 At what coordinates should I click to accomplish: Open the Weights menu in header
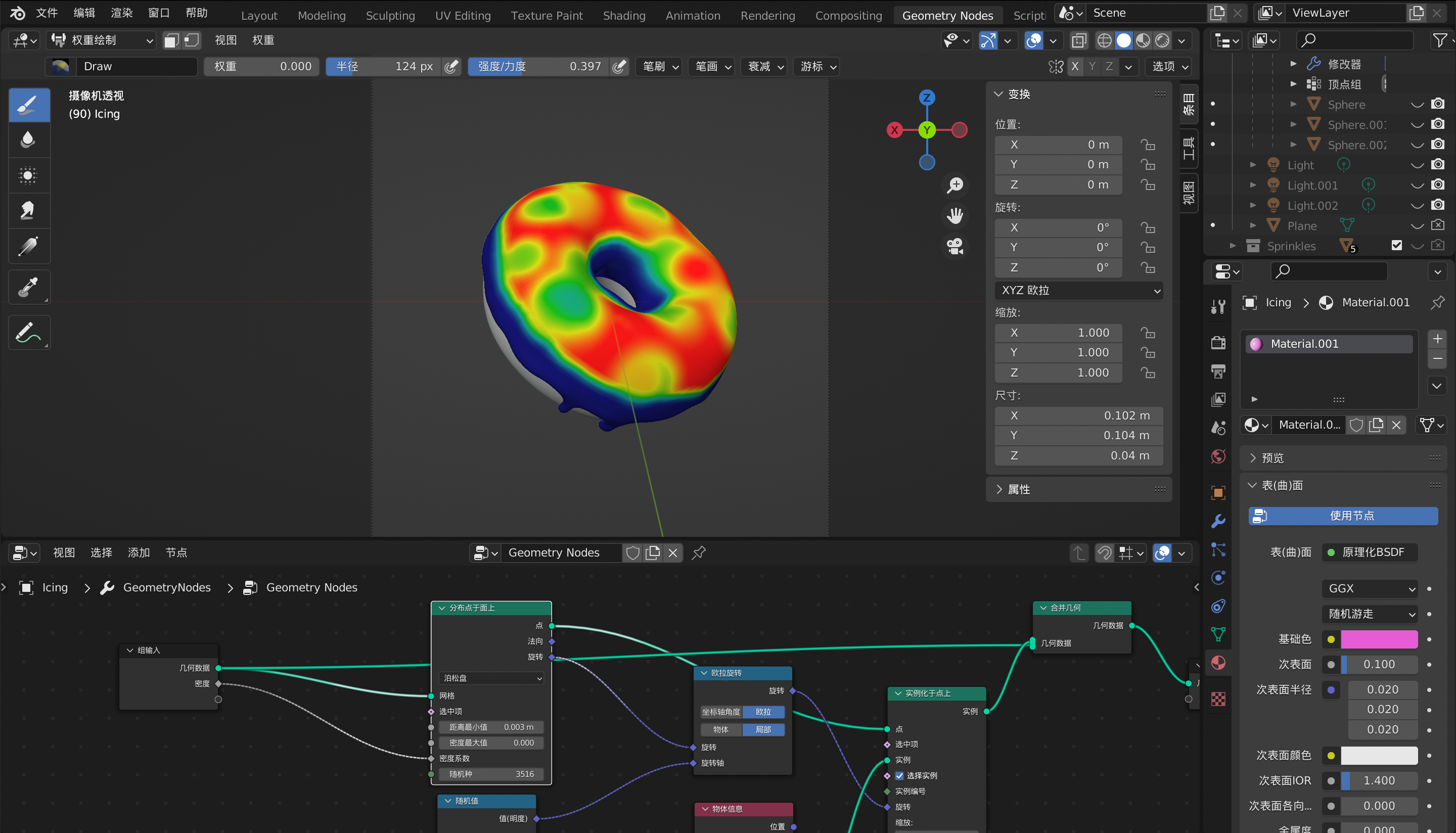point(262,40)
